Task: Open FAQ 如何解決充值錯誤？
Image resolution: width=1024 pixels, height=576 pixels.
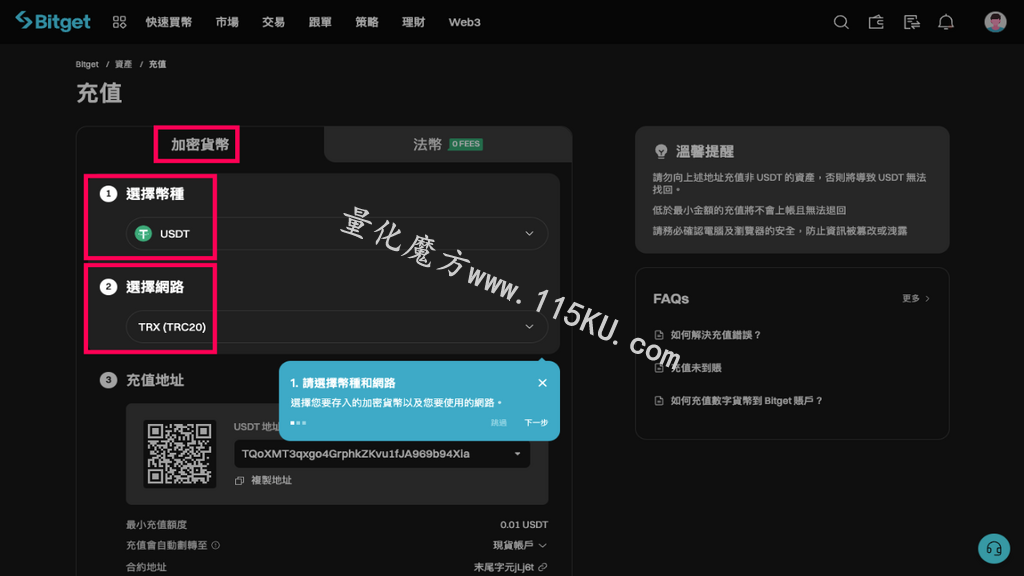Action: (x=716, y=335)
